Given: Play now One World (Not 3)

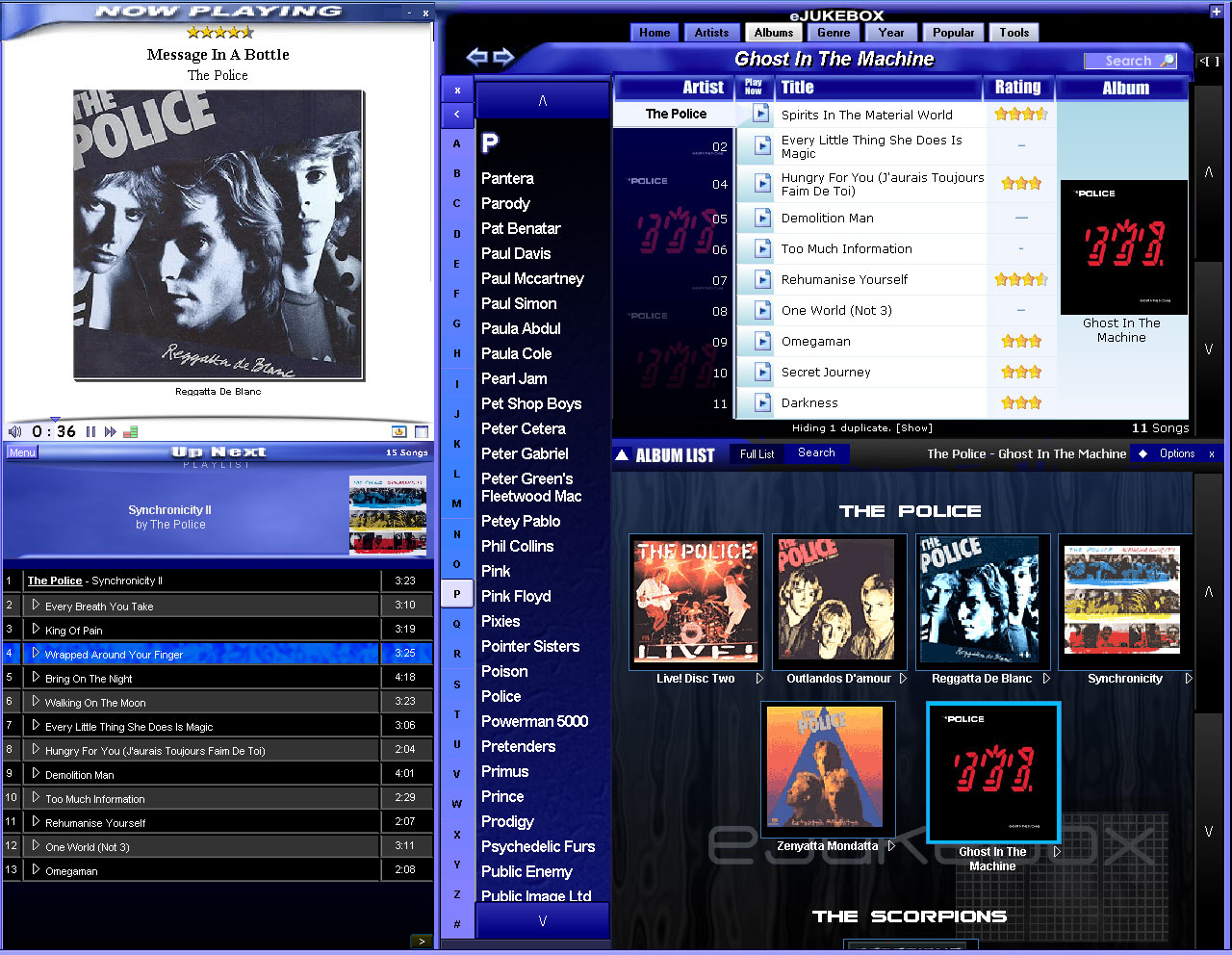Looking at the screenshot, I should [761, 310].
